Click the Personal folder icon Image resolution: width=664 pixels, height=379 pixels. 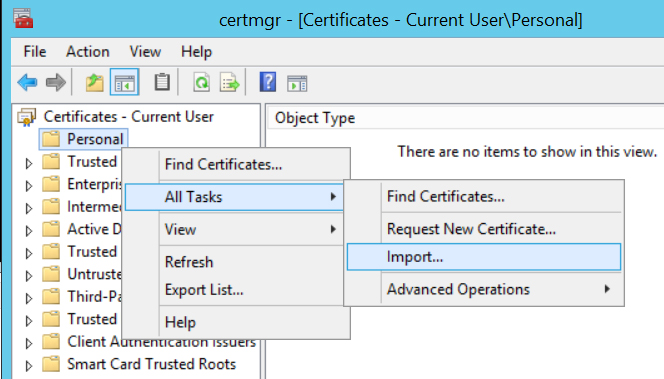pyautogui.click(x=51, y=138)
